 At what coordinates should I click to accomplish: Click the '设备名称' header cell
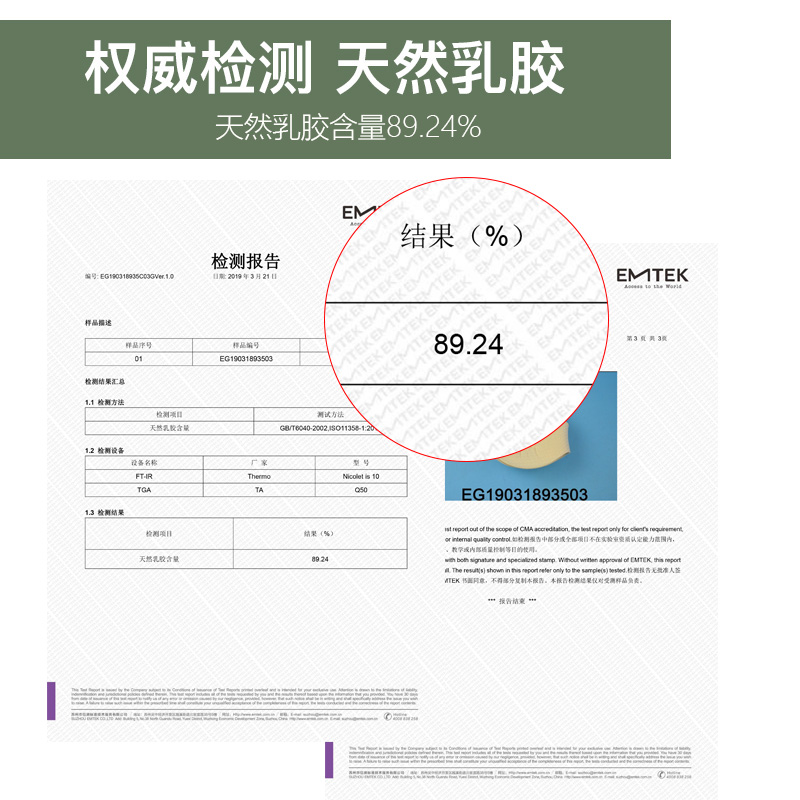(x=144, y=463)
